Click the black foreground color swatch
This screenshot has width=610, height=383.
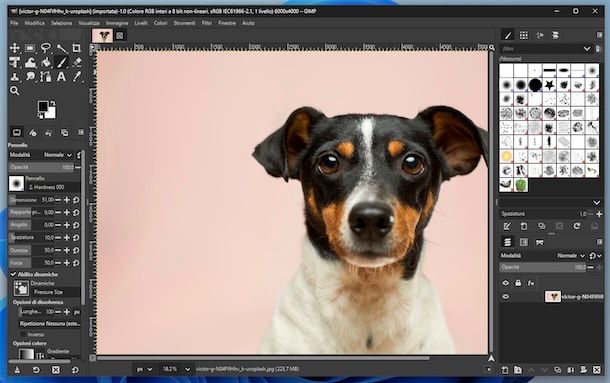(43, 106)
